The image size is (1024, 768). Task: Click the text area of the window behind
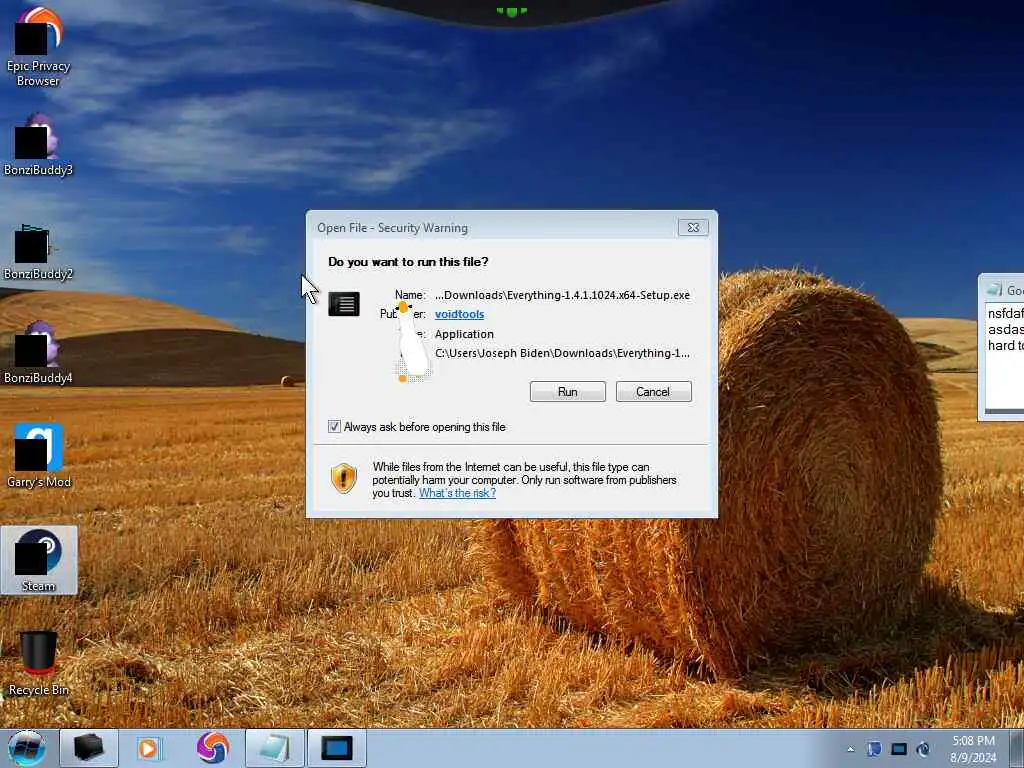coord(1004,356)
